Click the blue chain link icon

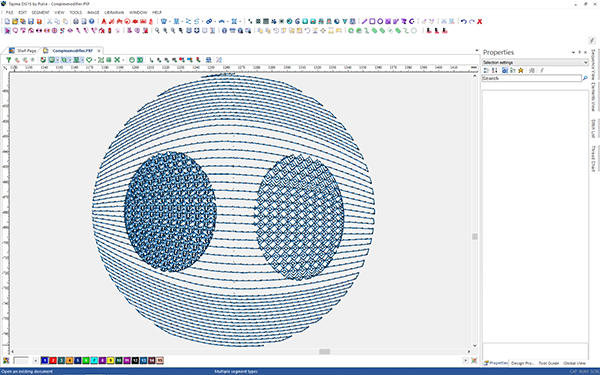209,21
